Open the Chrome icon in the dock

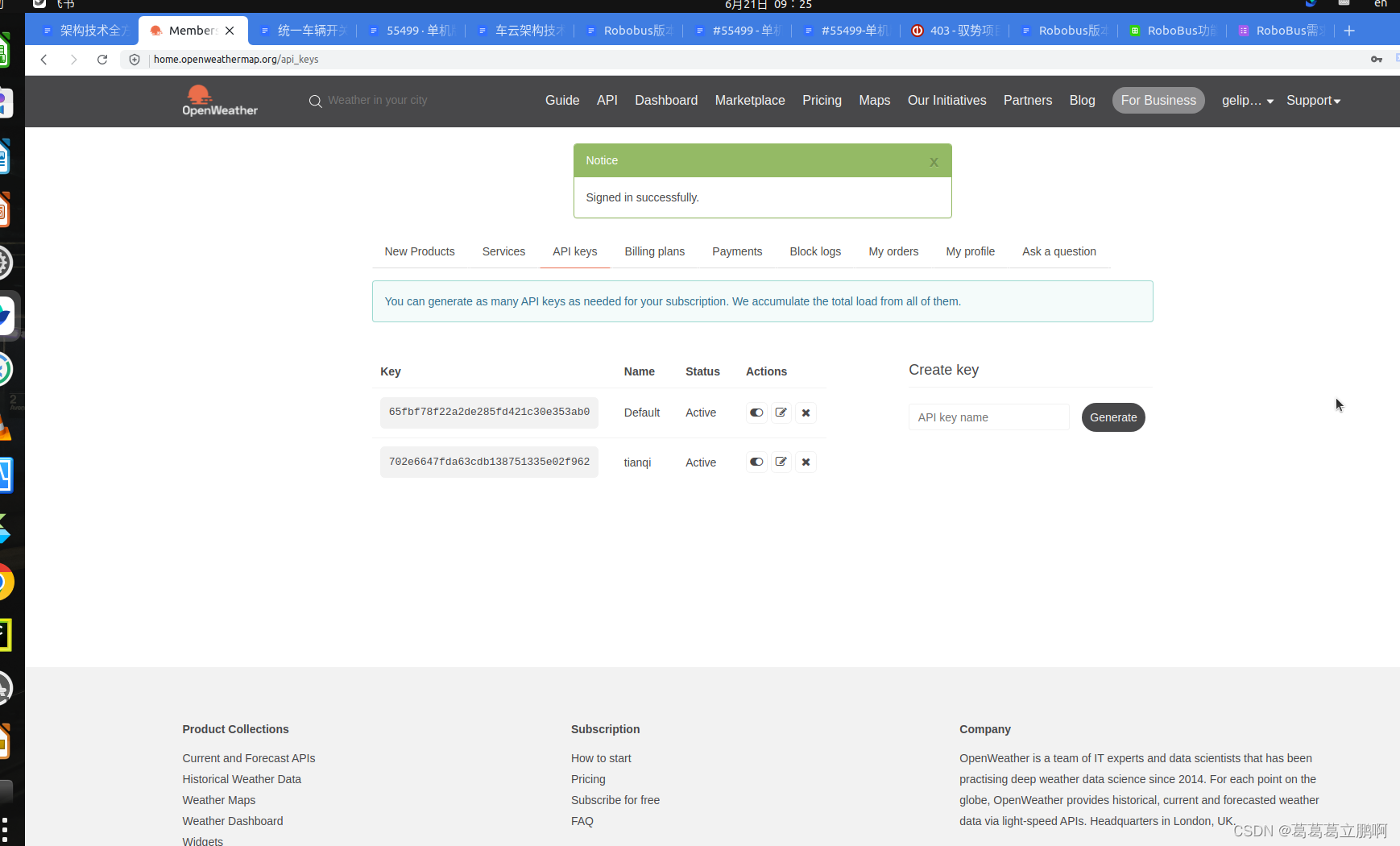point(4,582)
